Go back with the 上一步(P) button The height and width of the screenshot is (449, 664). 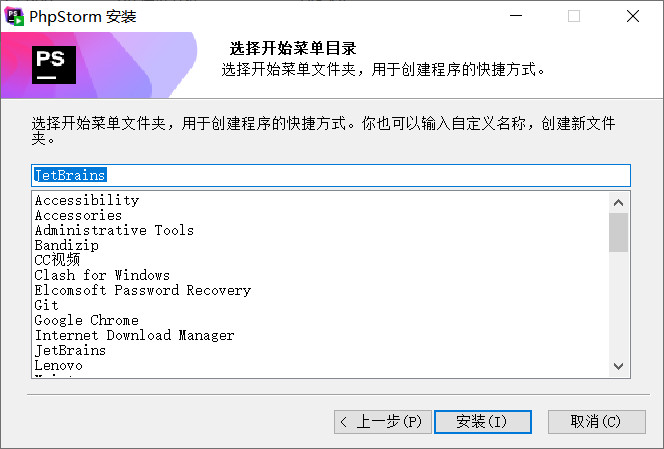point(383,421)
